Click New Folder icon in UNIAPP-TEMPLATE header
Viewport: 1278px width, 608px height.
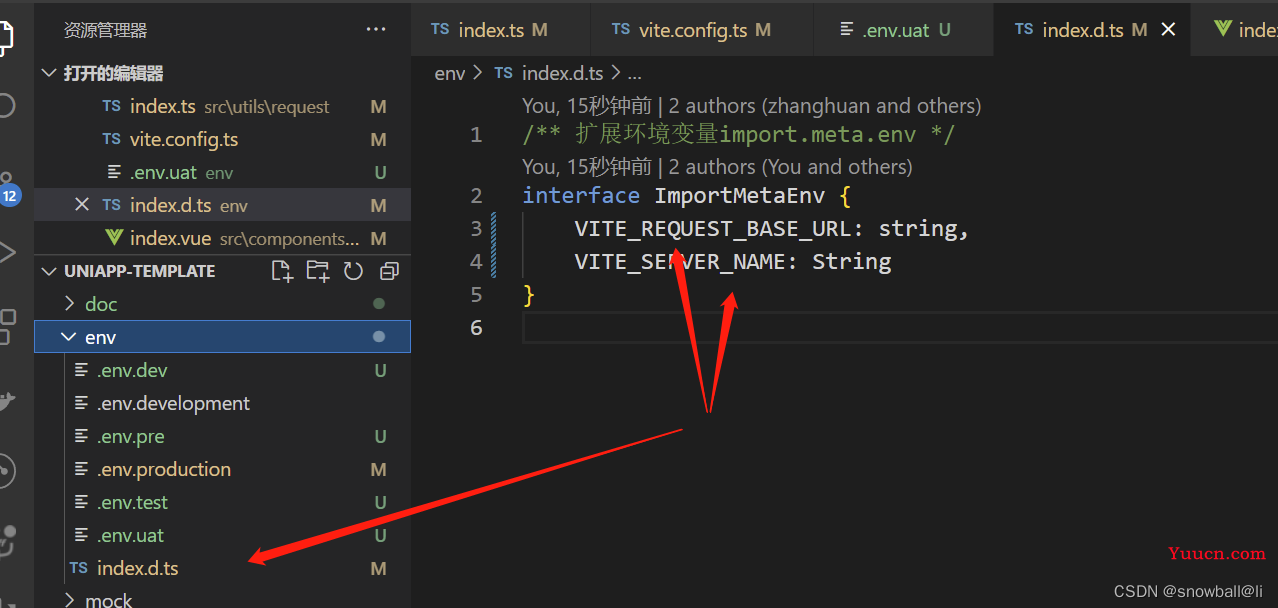(x=318, y=271)
